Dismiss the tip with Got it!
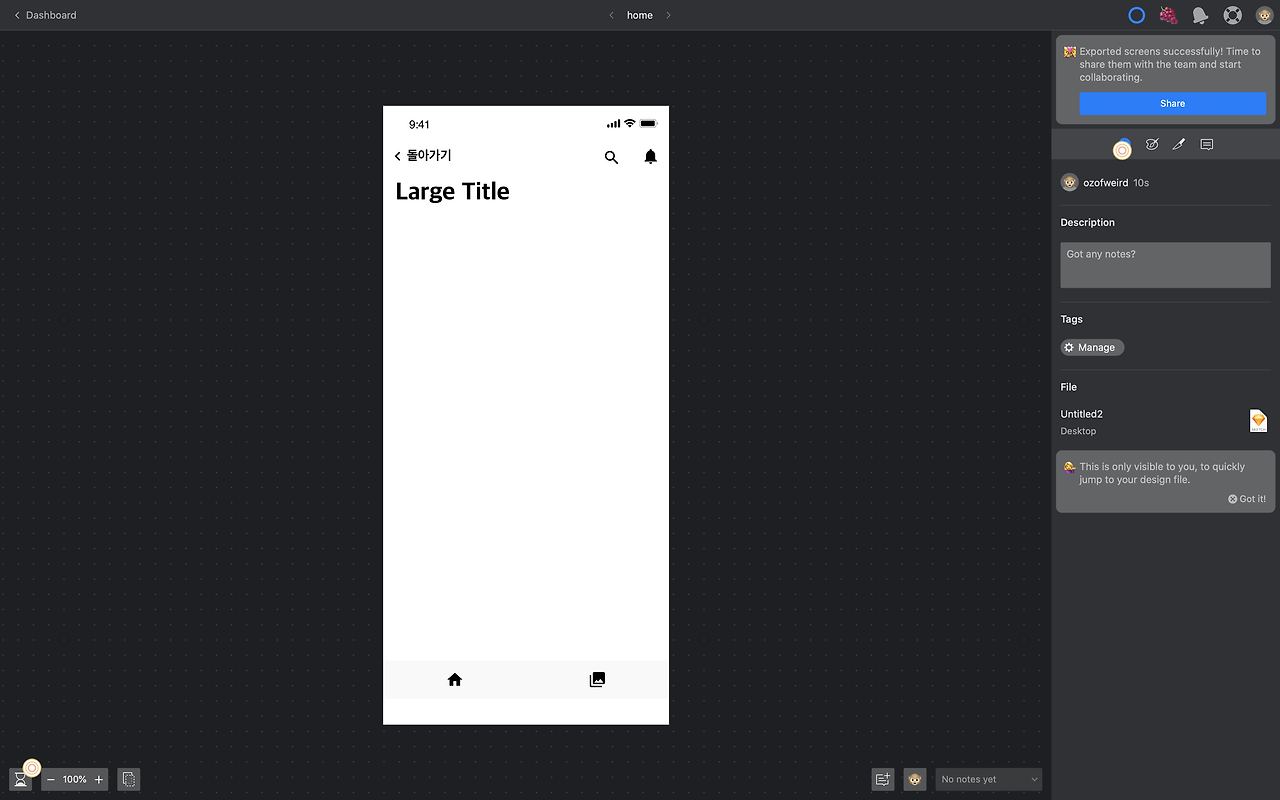 click(1247, 499)
